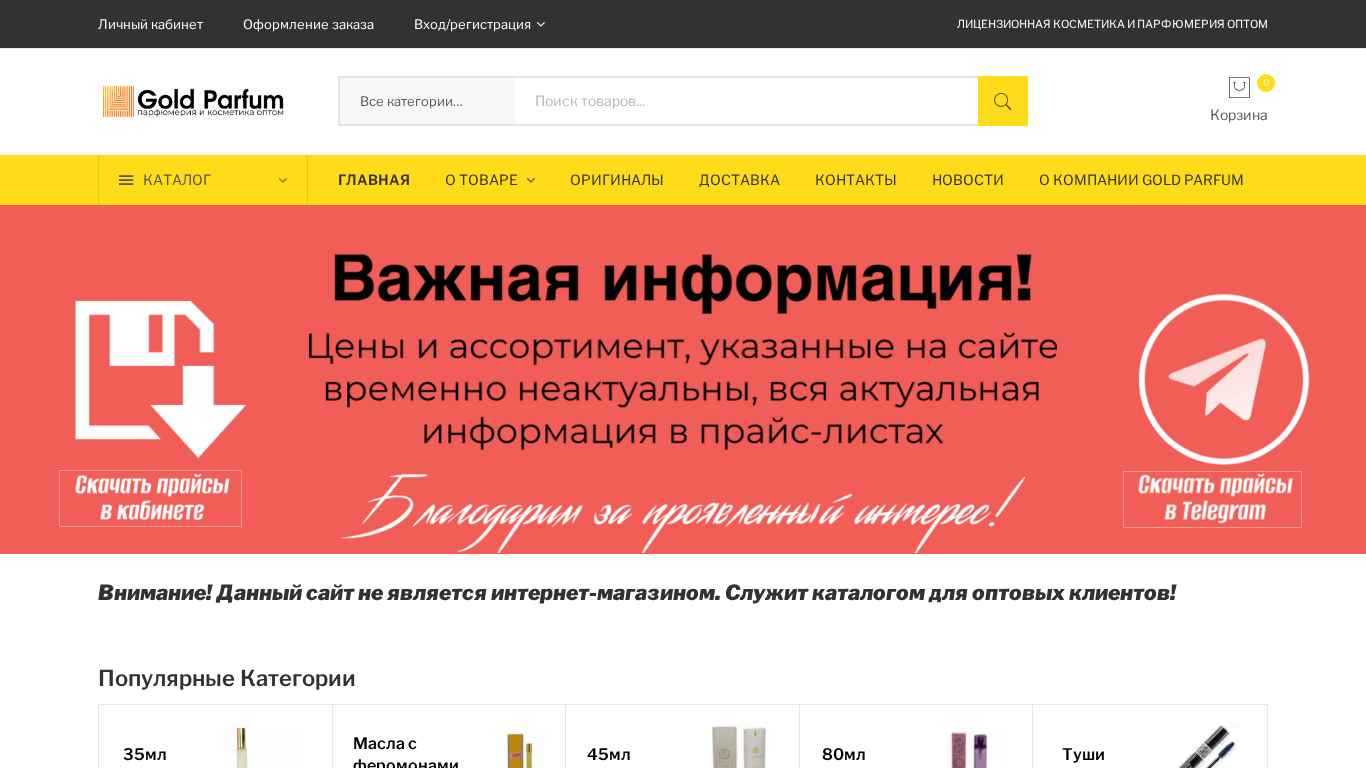Open the Все категории selector
The image size is (1366, 768).
point(427,101)
